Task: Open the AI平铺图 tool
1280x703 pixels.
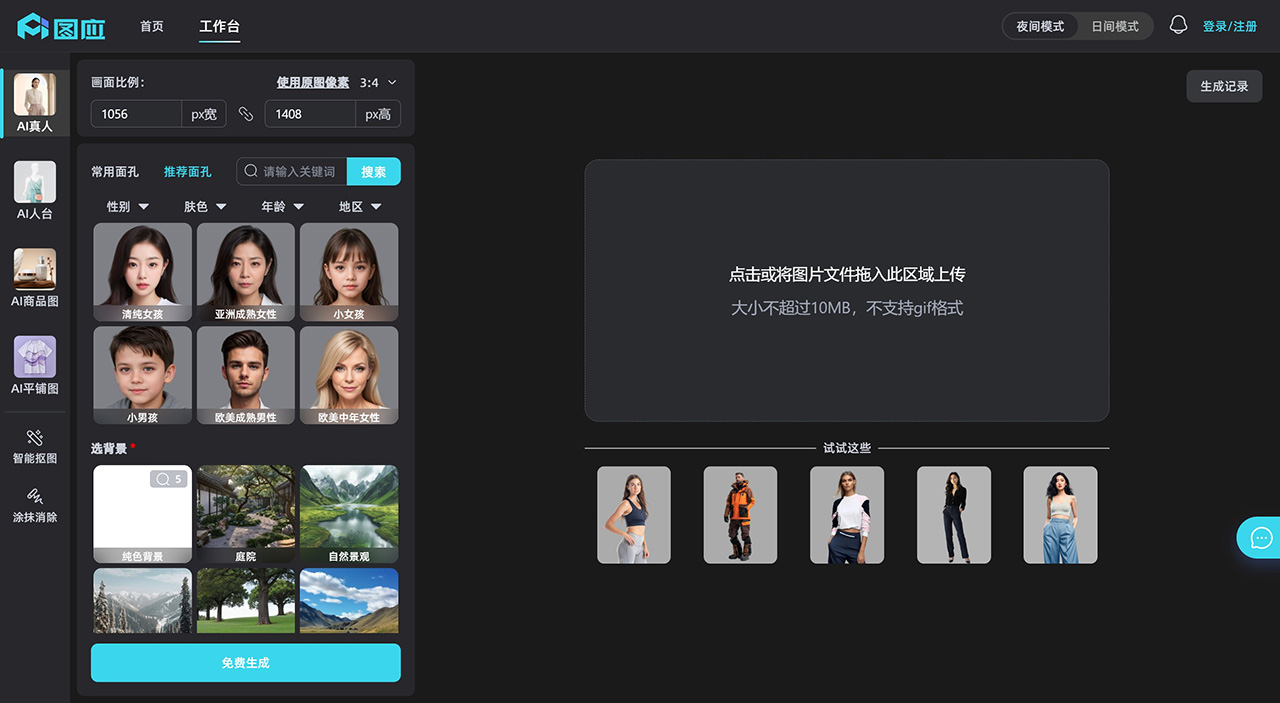Action: (x=35, y=365)
